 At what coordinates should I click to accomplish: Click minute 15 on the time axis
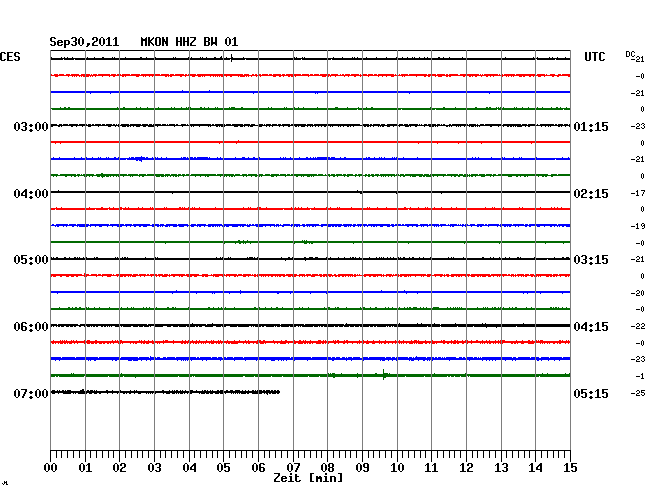(x=570, y=468)
